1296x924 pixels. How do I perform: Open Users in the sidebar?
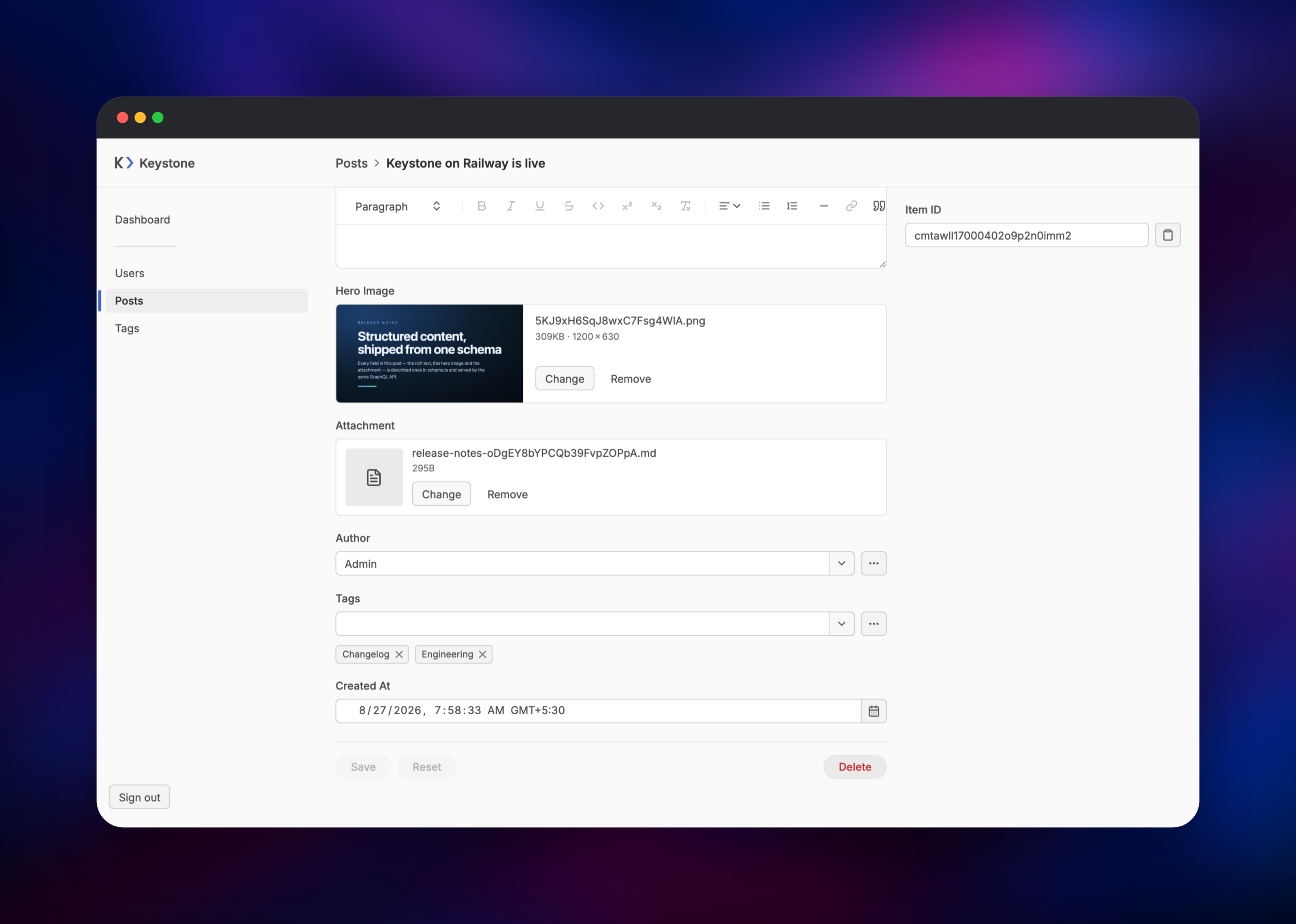coord(129,273)
